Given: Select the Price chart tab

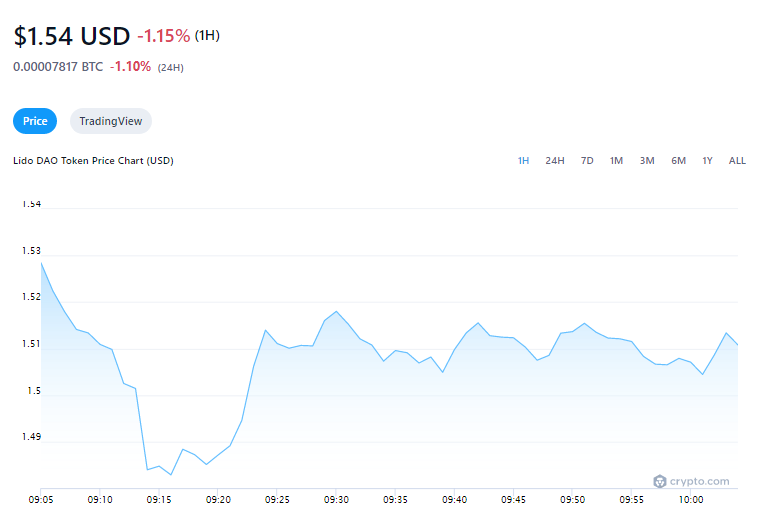Looking at the screenshot, I should click(35, 121).
